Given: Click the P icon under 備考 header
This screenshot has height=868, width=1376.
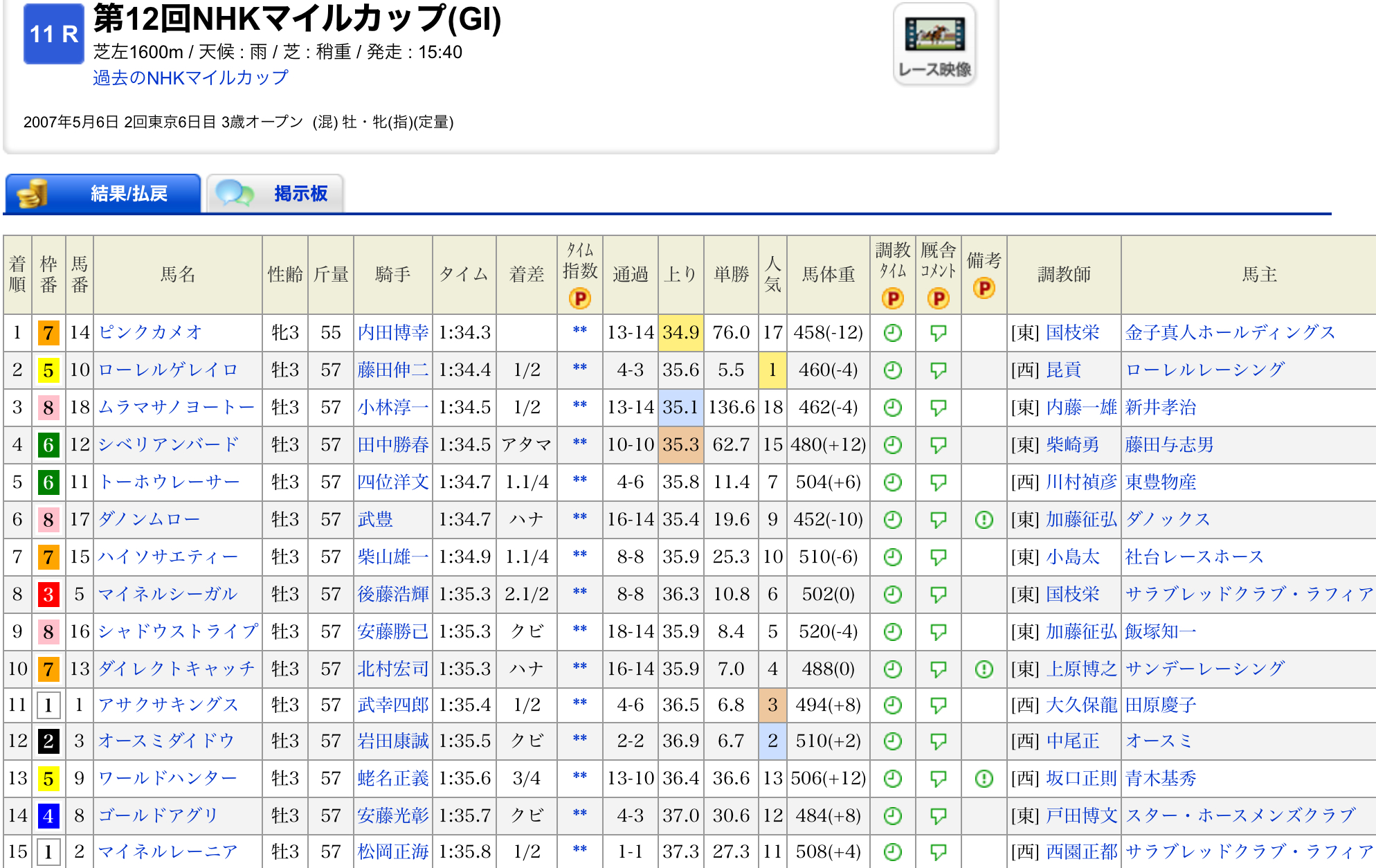Looking at the screenshot, I should (x=984, y=288).
